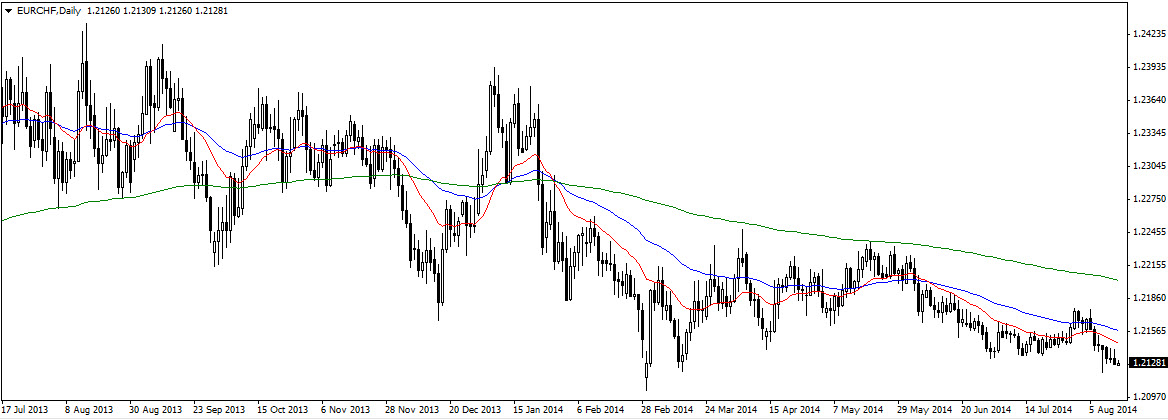Click the EURCHF,Daily chart title
The image size is (1168, 420).
[48, 10]
